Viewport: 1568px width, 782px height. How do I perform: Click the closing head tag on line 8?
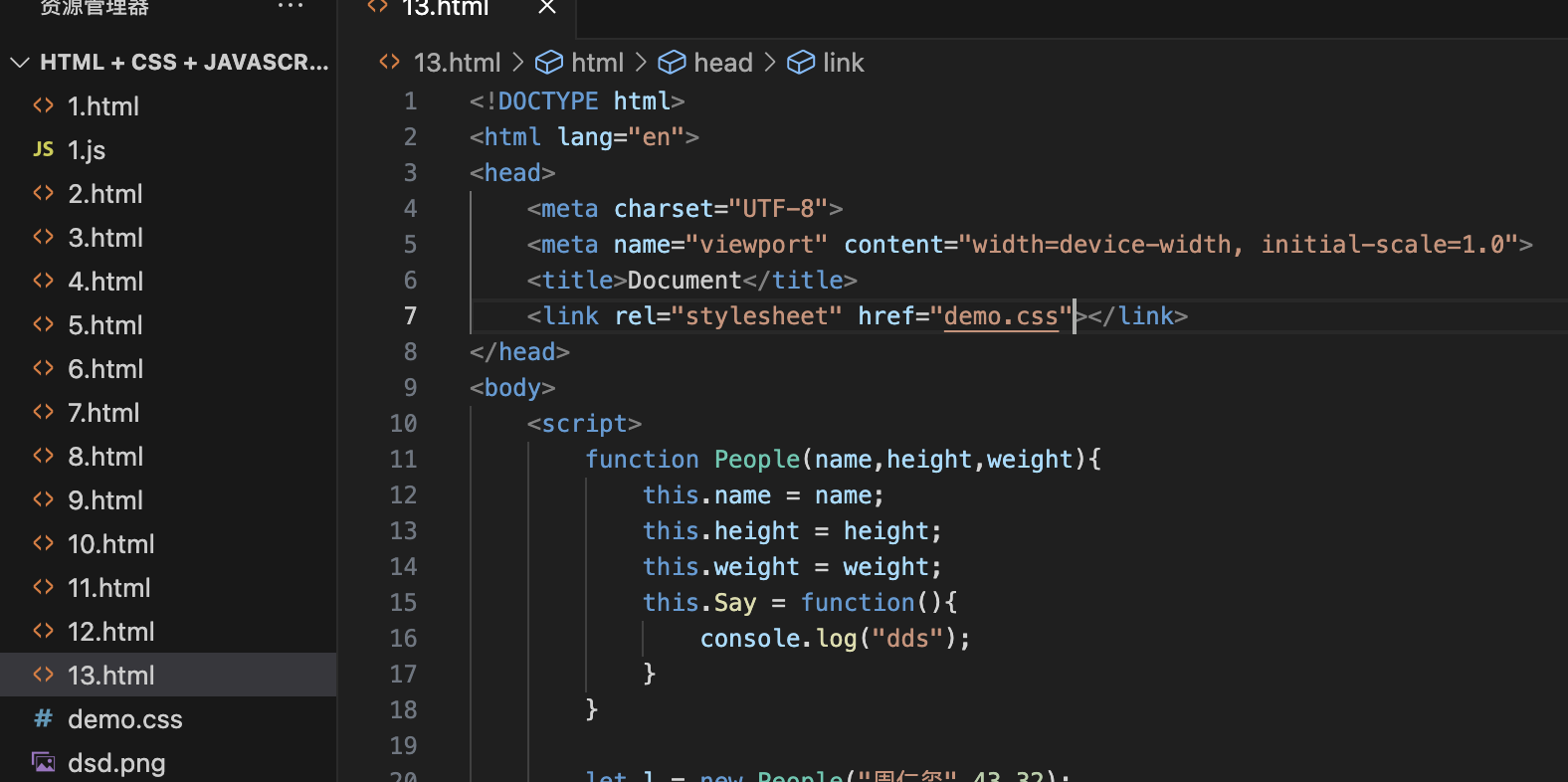coord(519,352)
